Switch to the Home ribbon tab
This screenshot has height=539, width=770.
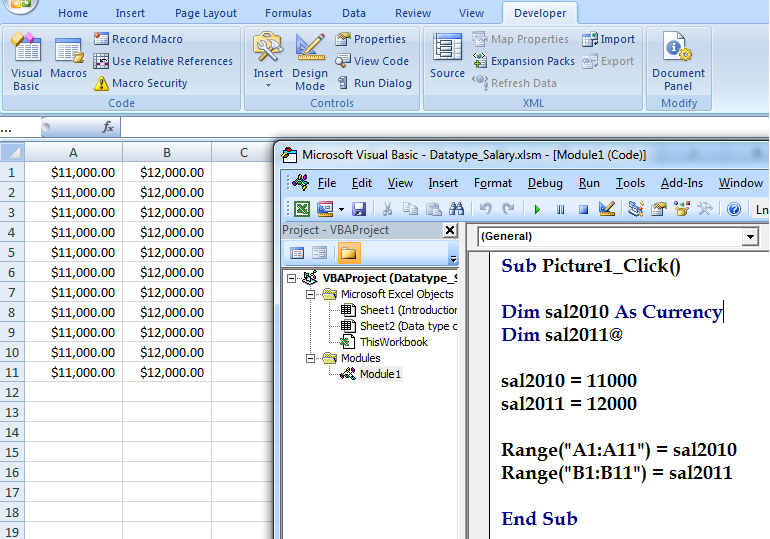73,13
